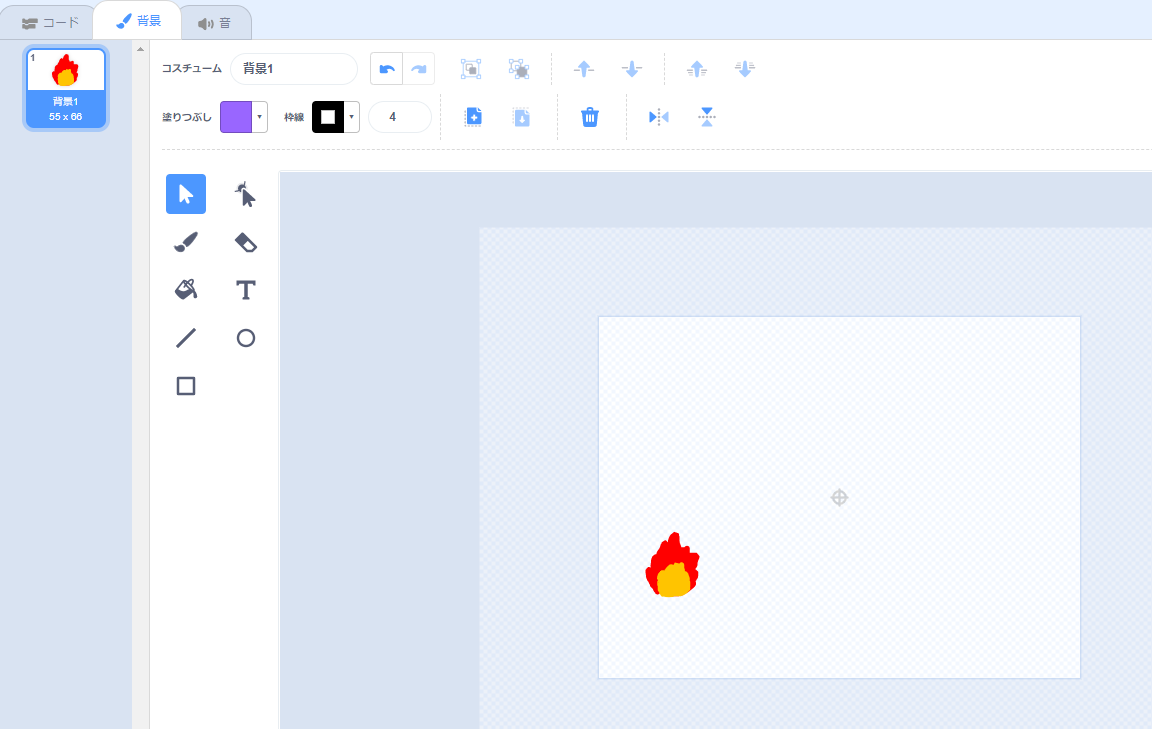Switch to the 音 tab

(x=215, y=22)
